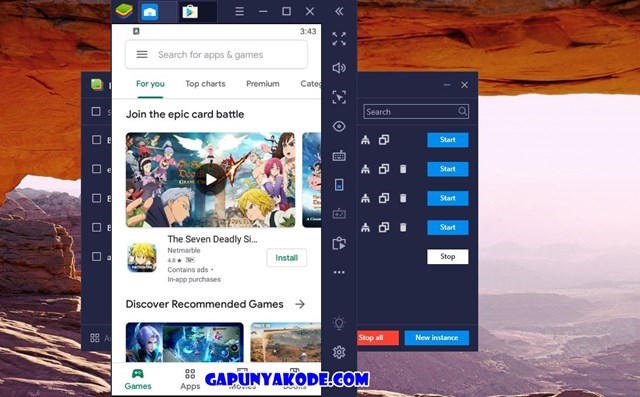640x397 pixels.
Task: Start the first instance in the manager
Action: [448, 140]
